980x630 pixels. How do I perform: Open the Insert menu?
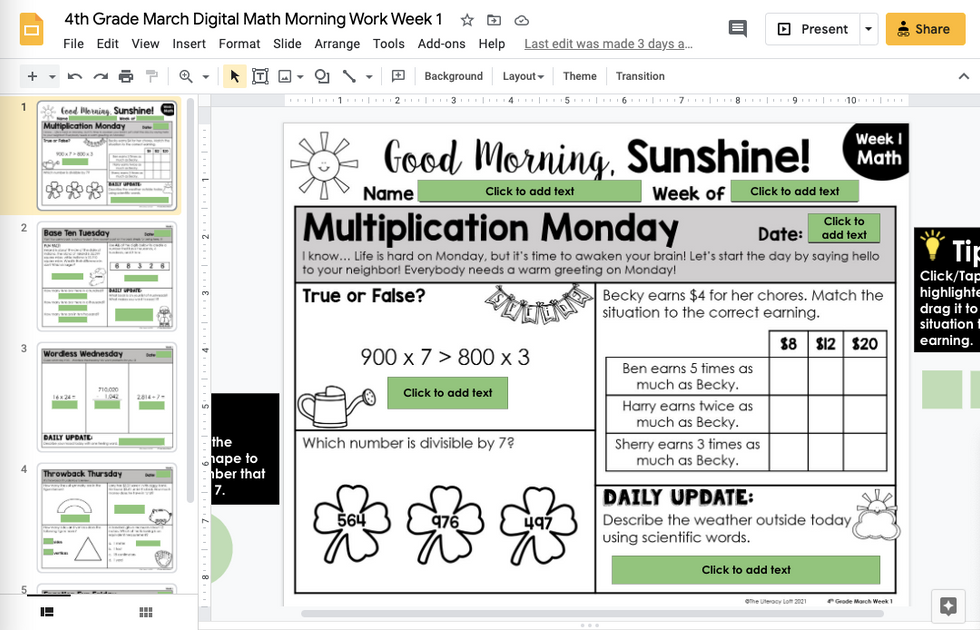pyautogui.click(x=189, y=44)
